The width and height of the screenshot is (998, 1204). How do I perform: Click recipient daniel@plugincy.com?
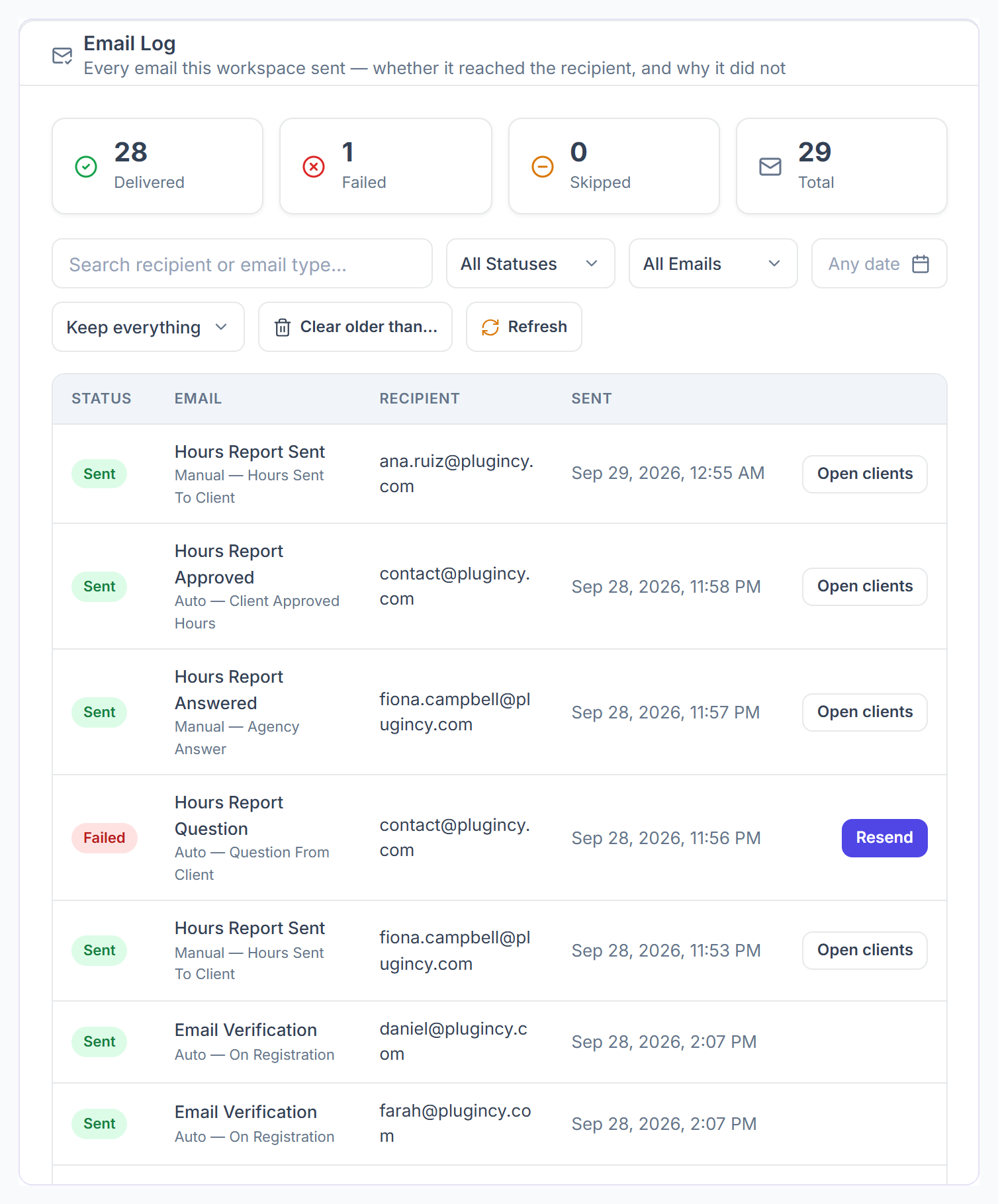pyautogui.click(x=453, y=1041)
